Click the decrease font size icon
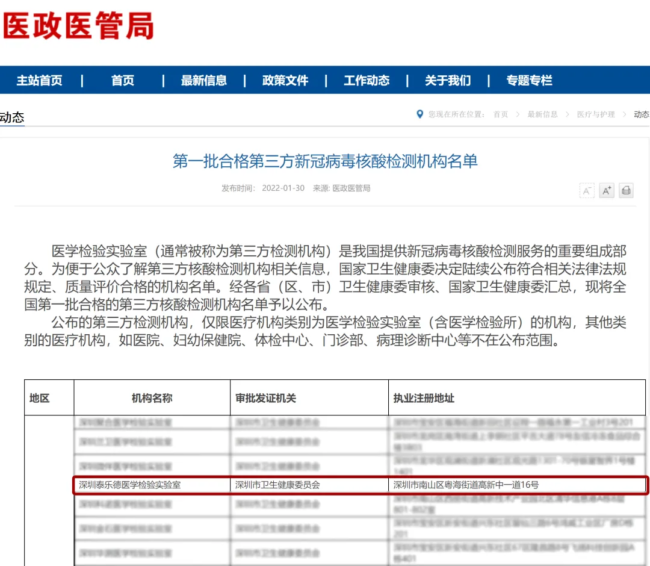This screenshot has height=566, width=650. pos(587,190)
